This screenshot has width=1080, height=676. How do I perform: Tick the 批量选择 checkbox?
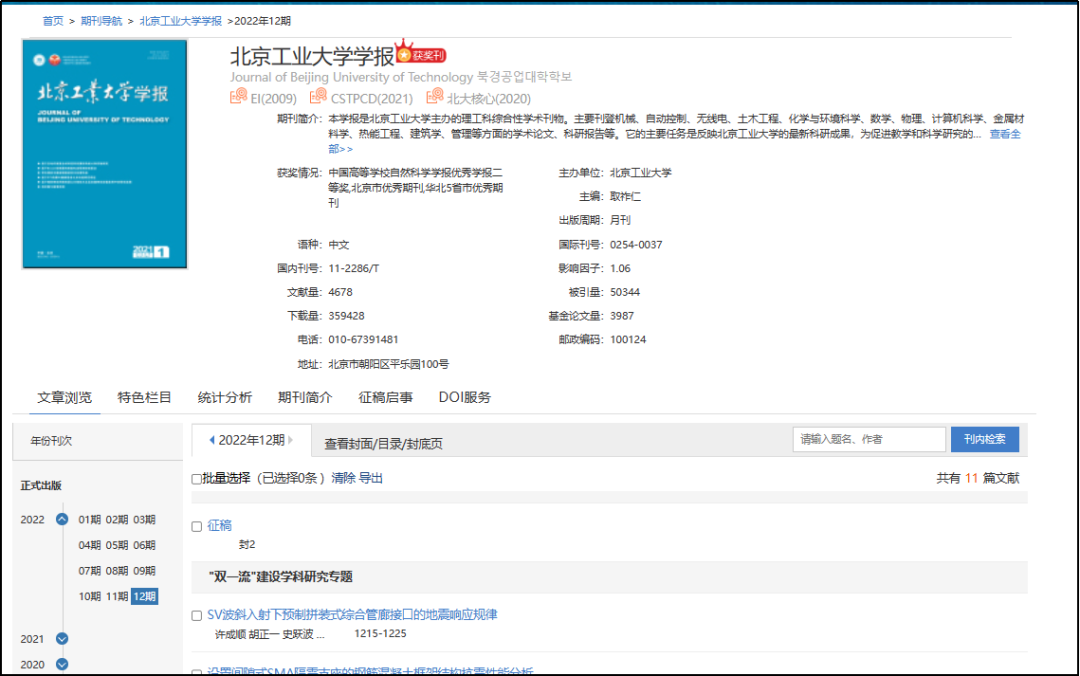[x=196, y=479]
